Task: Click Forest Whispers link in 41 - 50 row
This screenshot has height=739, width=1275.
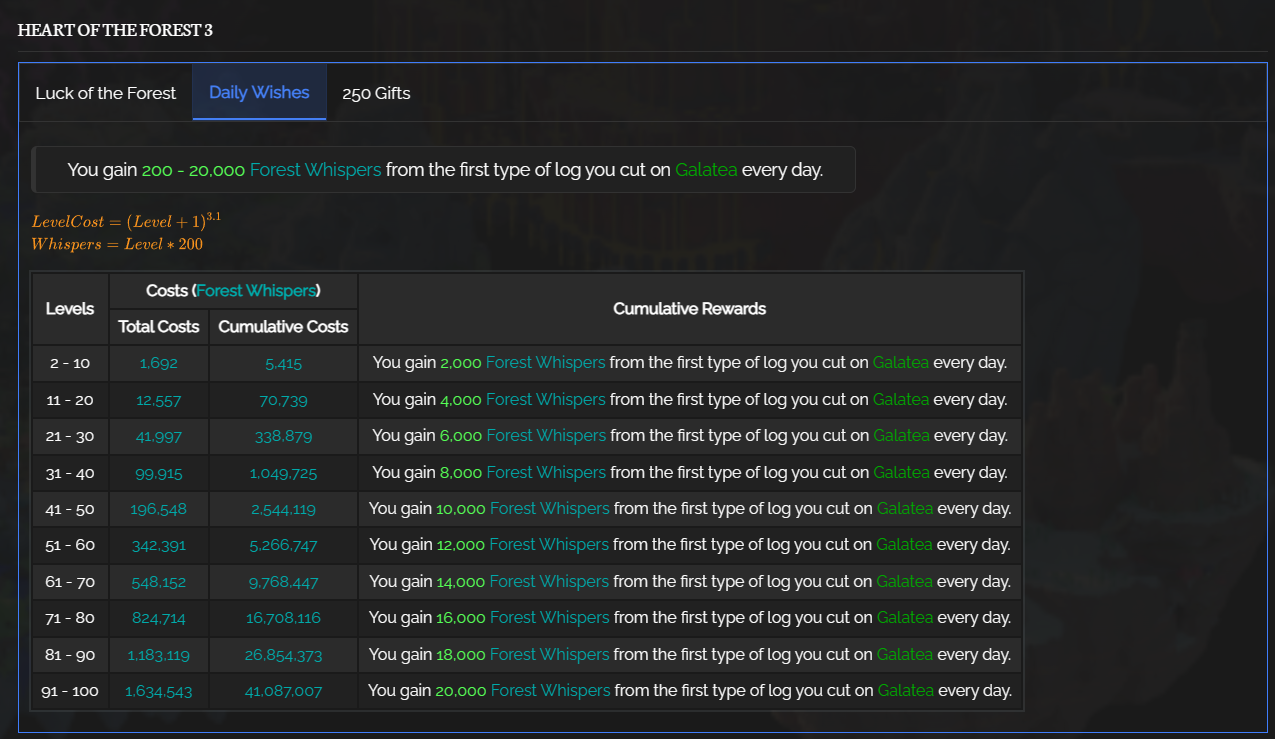Action: tap(549, 509)
